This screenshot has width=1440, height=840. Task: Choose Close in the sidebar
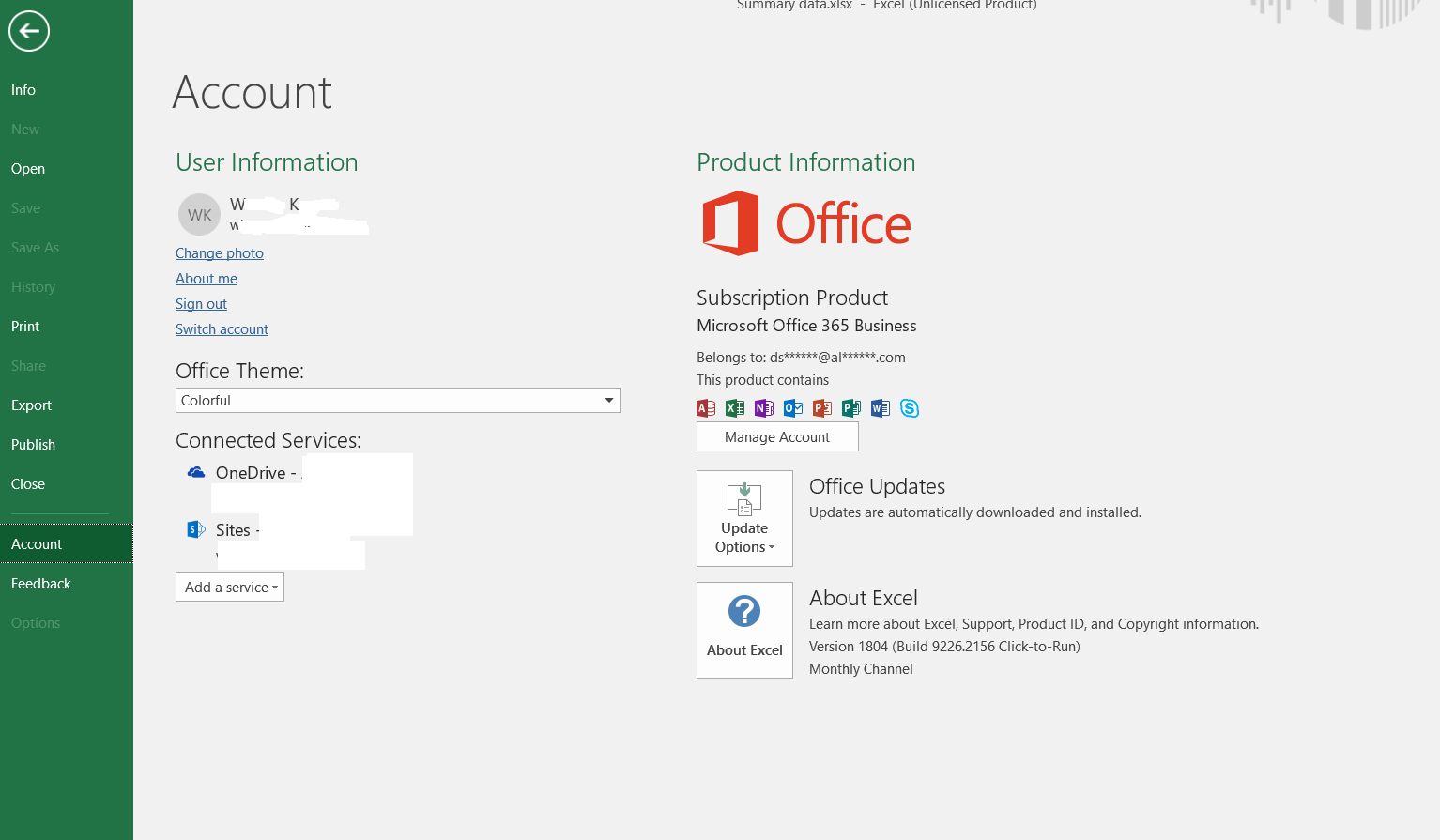pos(67,484)
